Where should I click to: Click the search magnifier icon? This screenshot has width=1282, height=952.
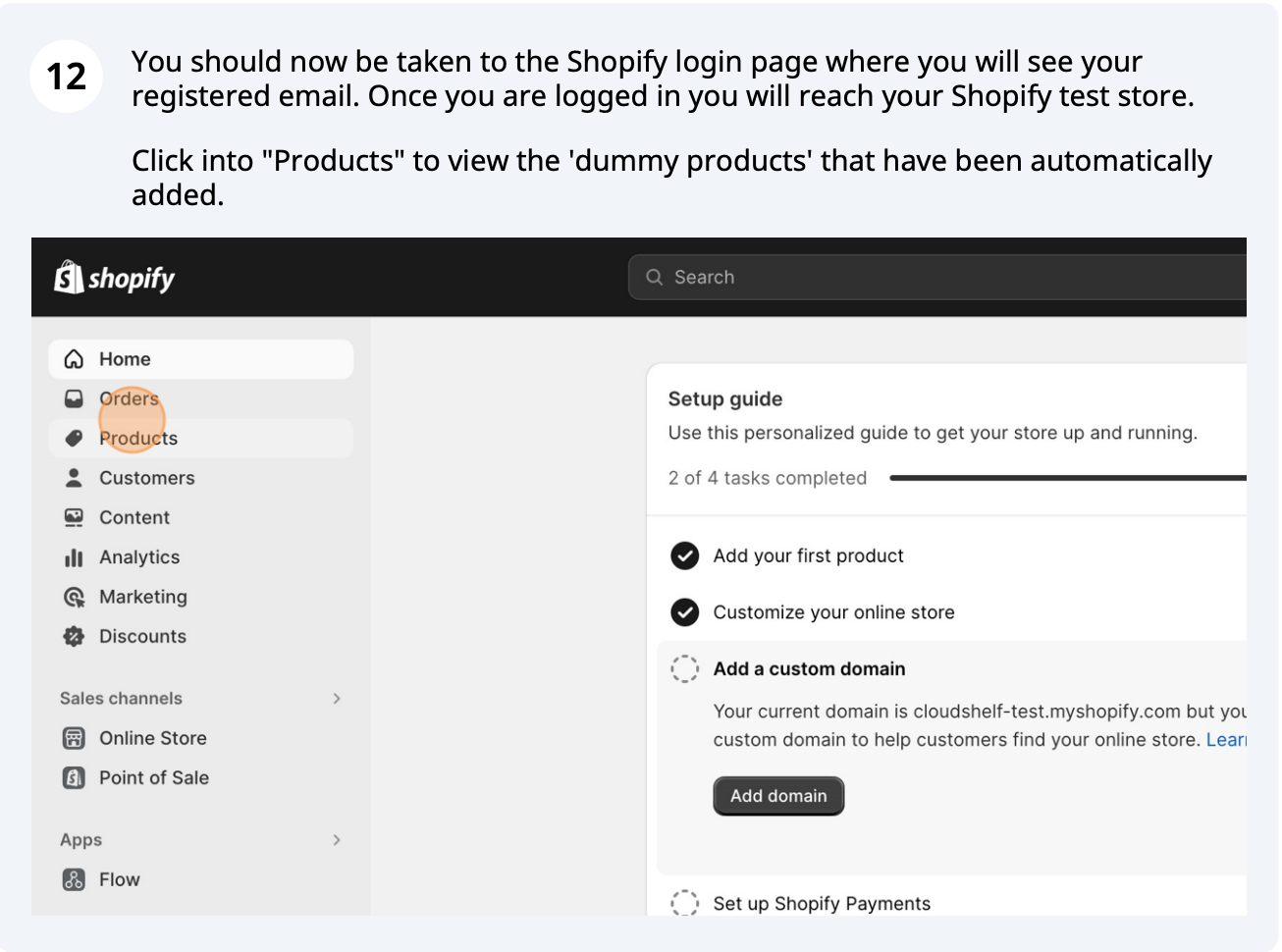tap(655, 278)
